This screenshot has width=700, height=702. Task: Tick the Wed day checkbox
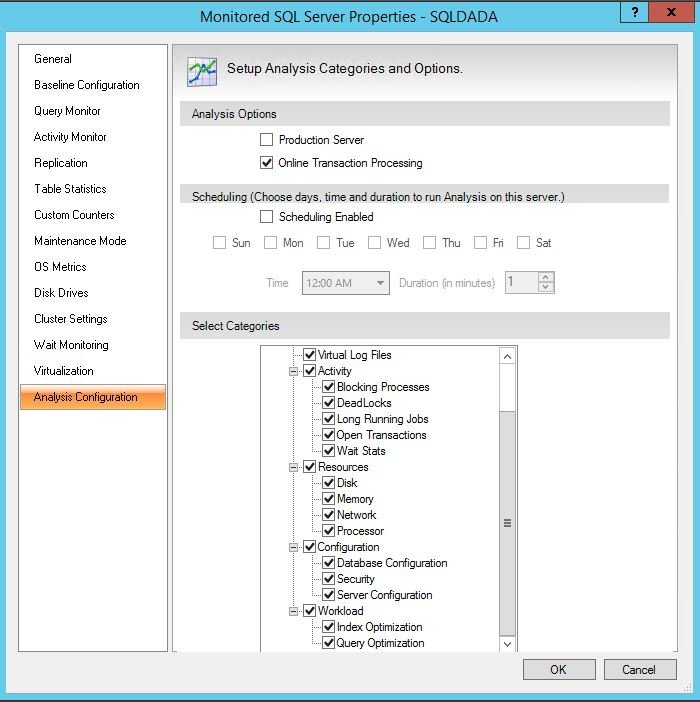click(x=374, y=243)
